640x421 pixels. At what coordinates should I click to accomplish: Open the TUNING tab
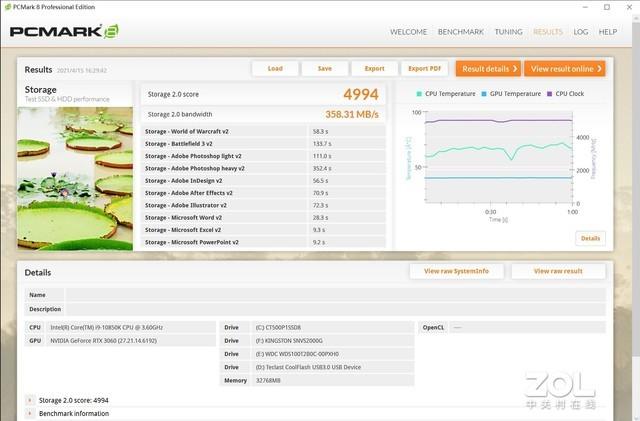point(509,32)
